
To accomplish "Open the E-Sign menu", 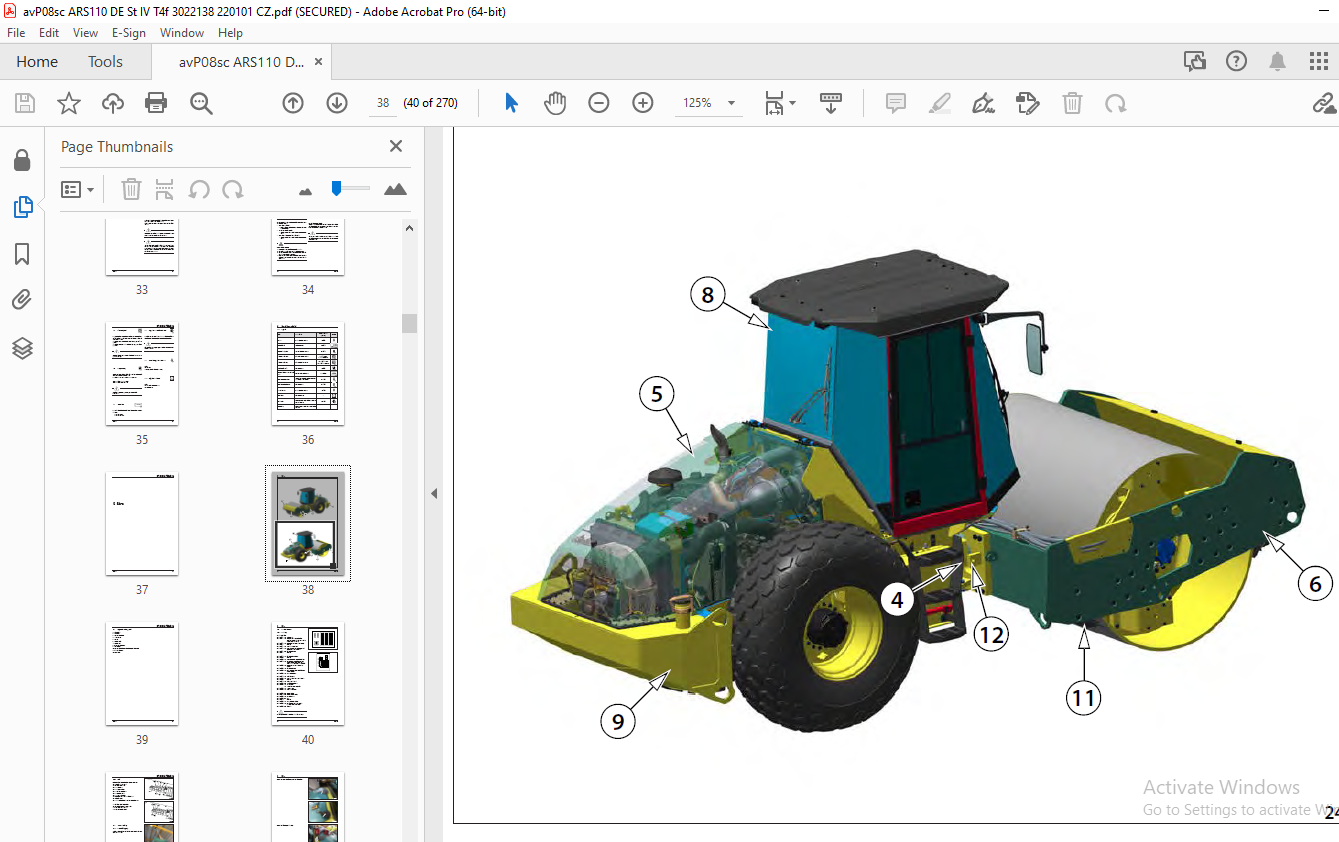I will (x=129, y=33).
